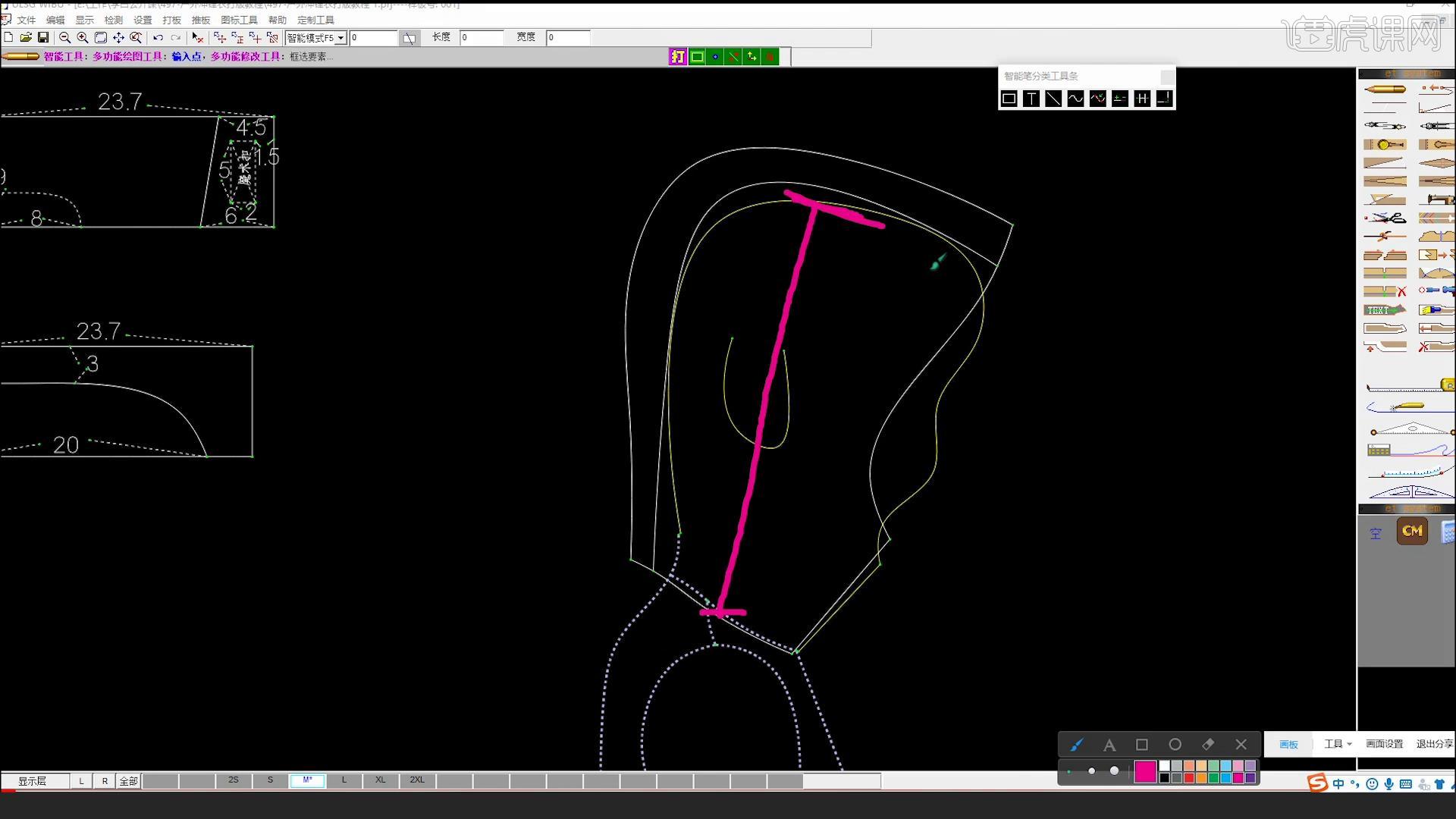This screenshot has width=1456, height=819.
Task: Toggle the green button with blue dot
Action: pyautogui.click(x=714, y=56)
